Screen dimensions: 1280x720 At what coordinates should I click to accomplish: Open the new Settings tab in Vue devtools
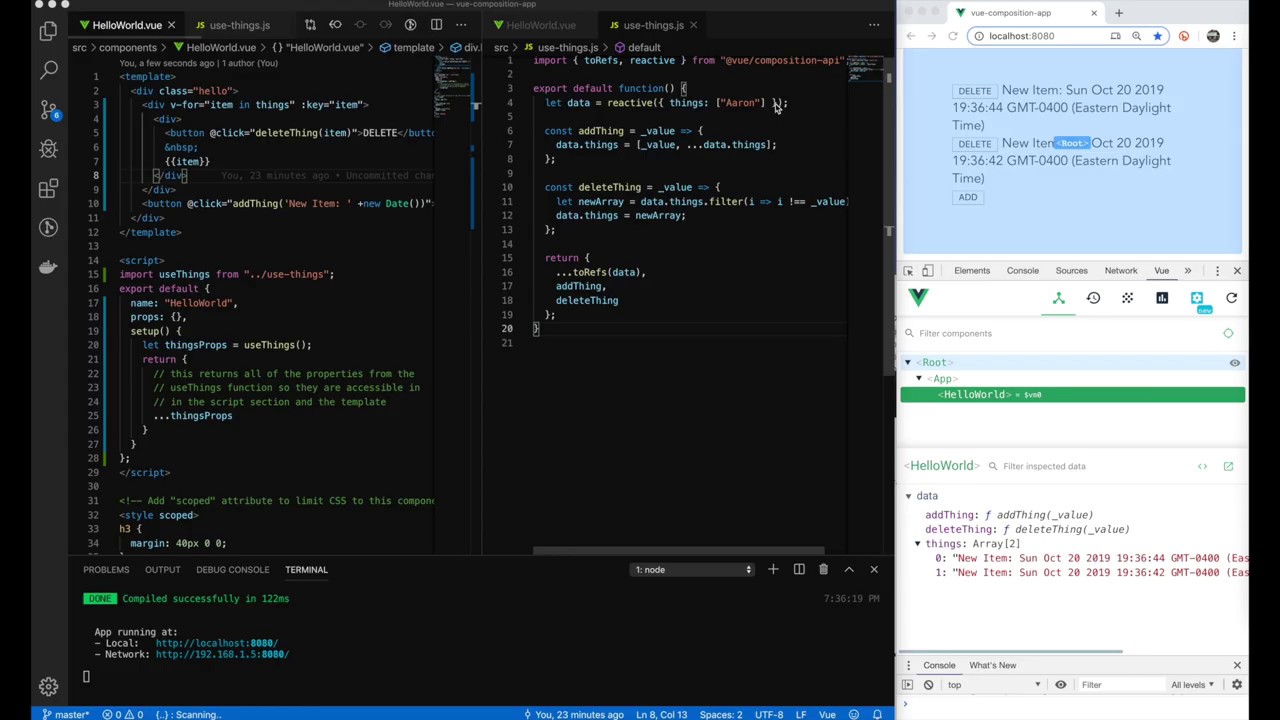point(1197,298)
